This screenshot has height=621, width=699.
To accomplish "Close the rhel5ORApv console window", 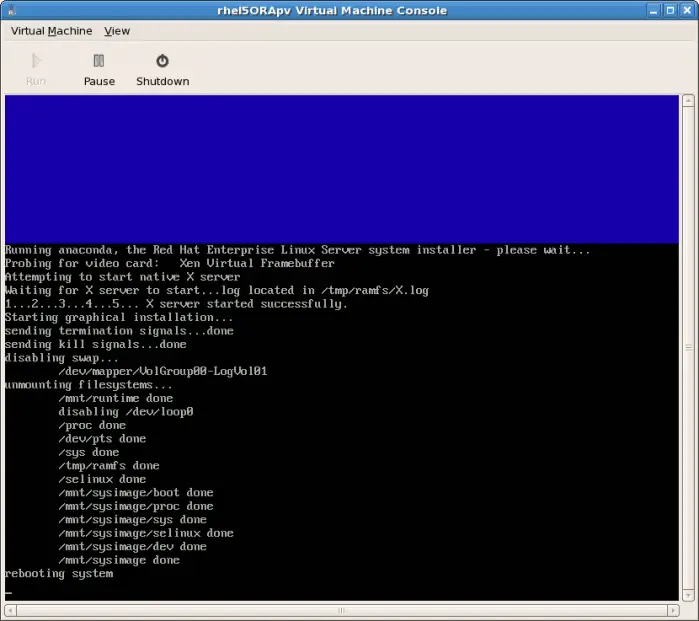I will coord(685,10).
